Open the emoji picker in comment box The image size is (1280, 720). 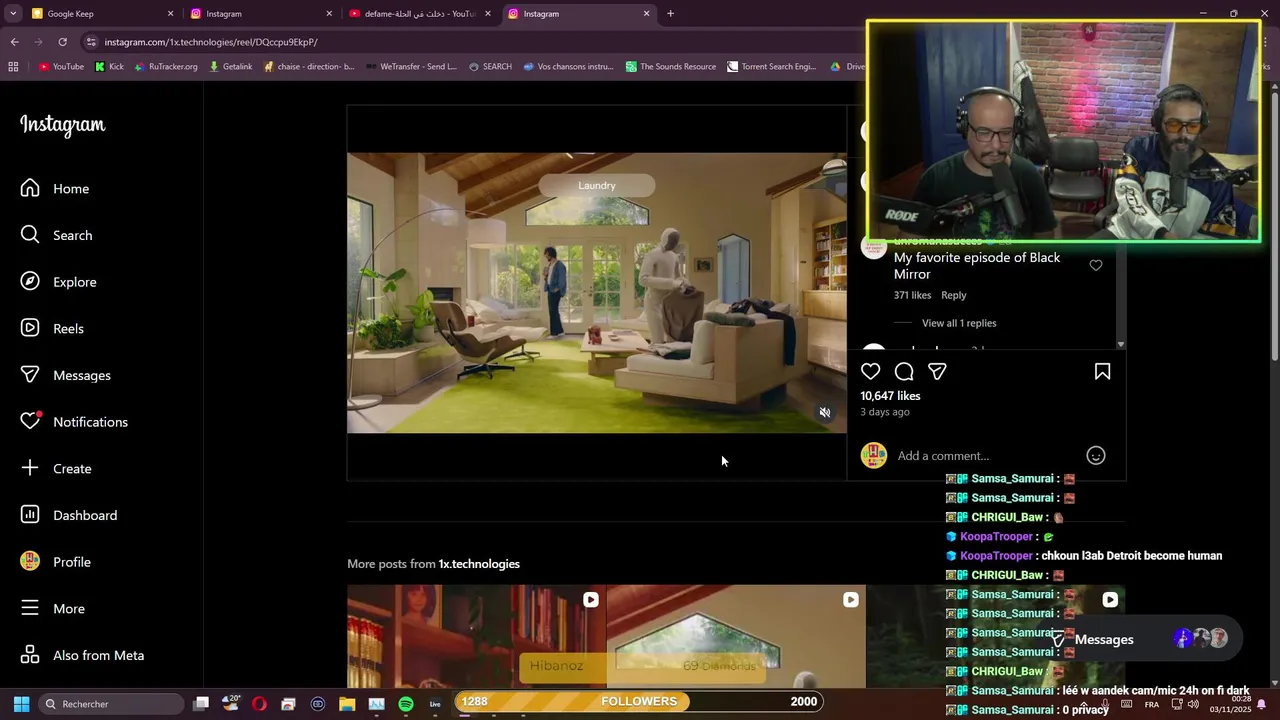[1096, 456]
